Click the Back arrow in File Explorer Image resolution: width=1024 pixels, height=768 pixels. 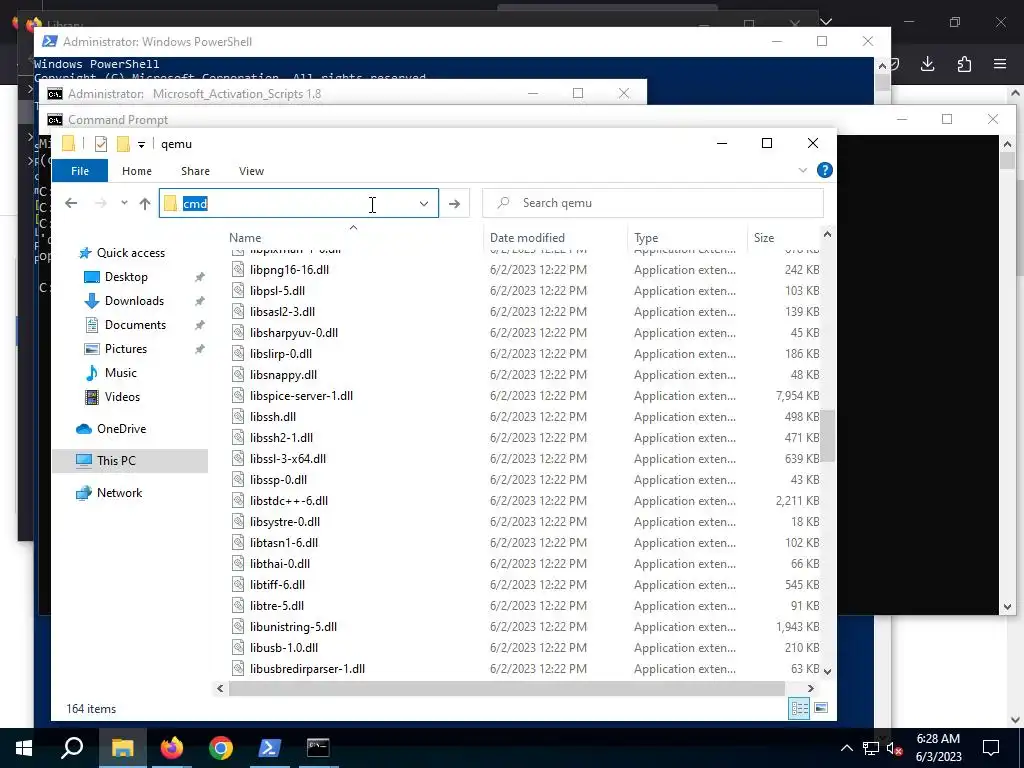click(x=71, y=204)
